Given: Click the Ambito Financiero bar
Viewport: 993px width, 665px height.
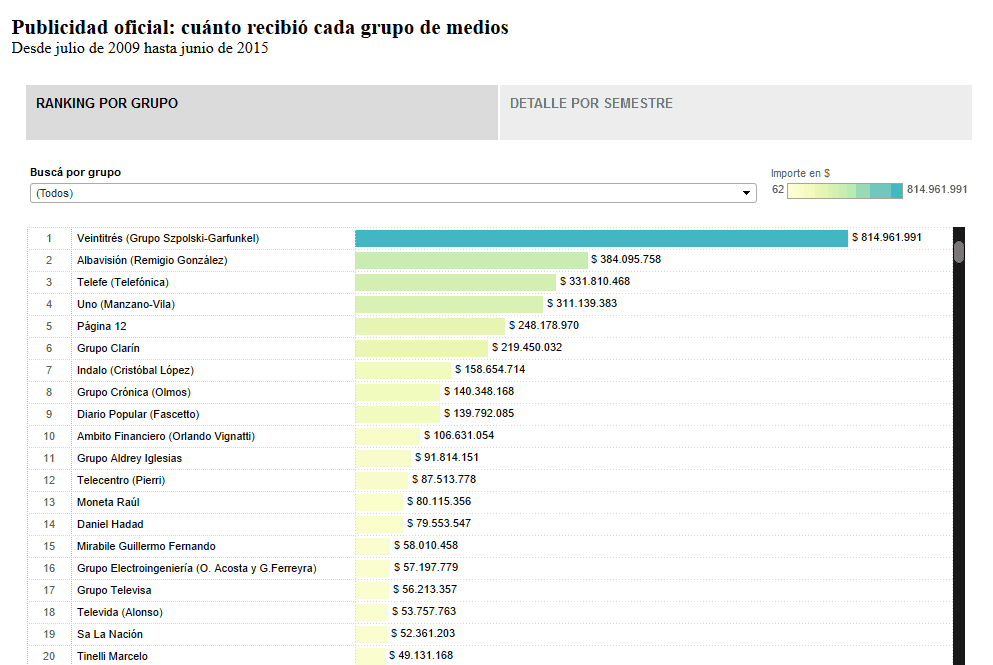Looking at the screenshot, I should click(x=388, y=436).
